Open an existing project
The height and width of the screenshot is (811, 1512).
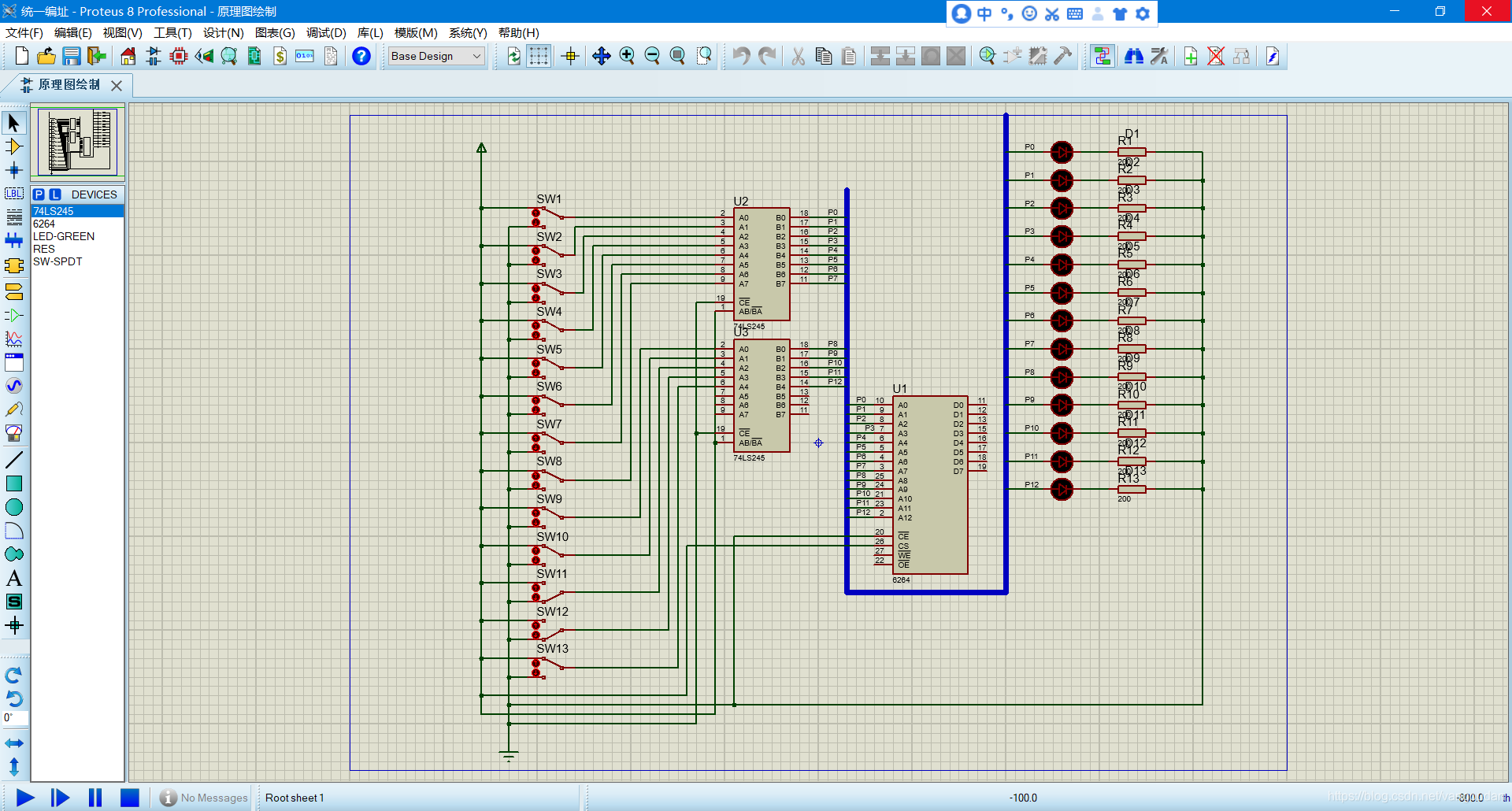[46, 56]
